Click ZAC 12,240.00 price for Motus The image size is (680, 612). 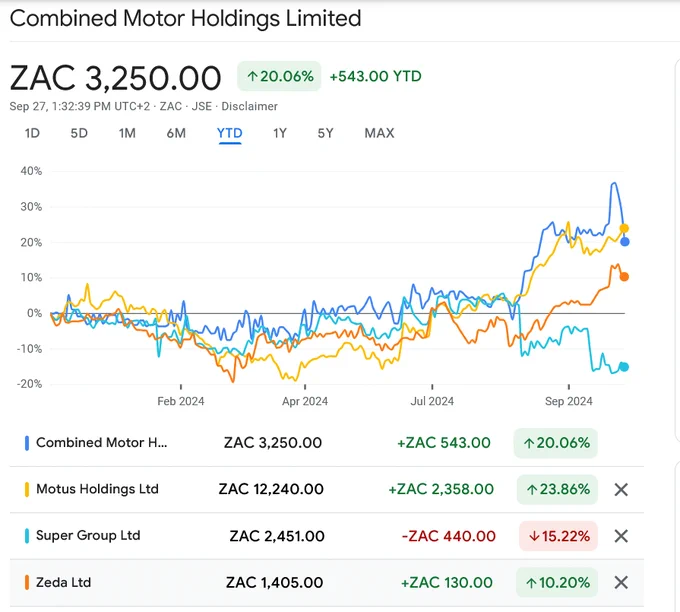click(x=271, y=489)
